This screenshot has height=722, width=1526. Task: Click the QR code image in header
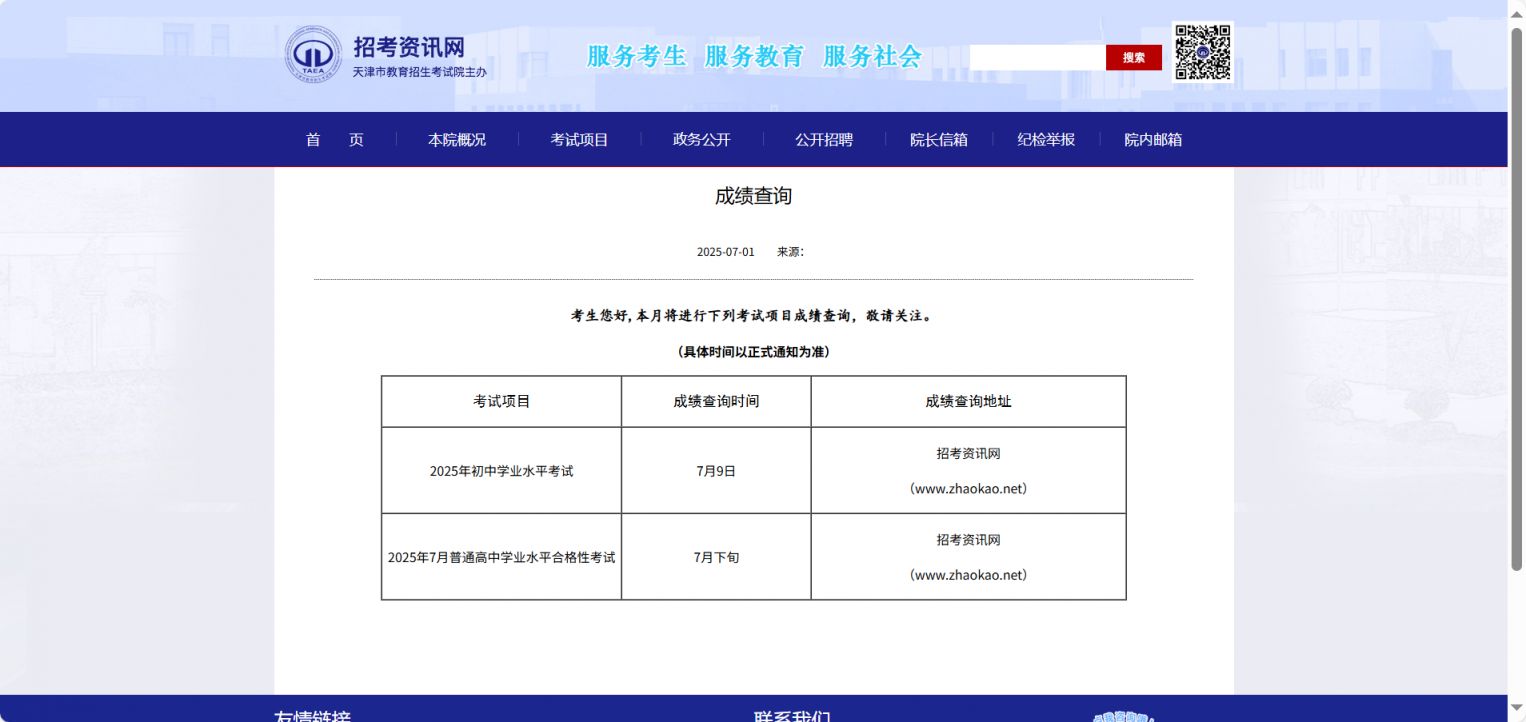click(x=1203, y=52)
